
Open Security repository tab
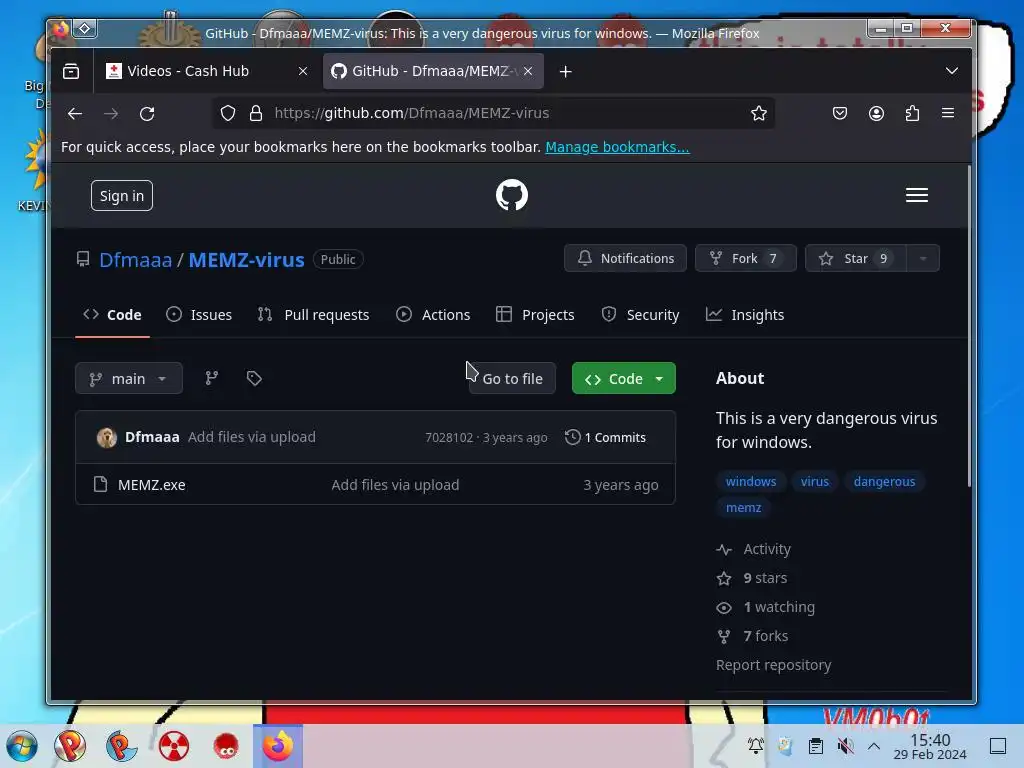coord(640,315)
